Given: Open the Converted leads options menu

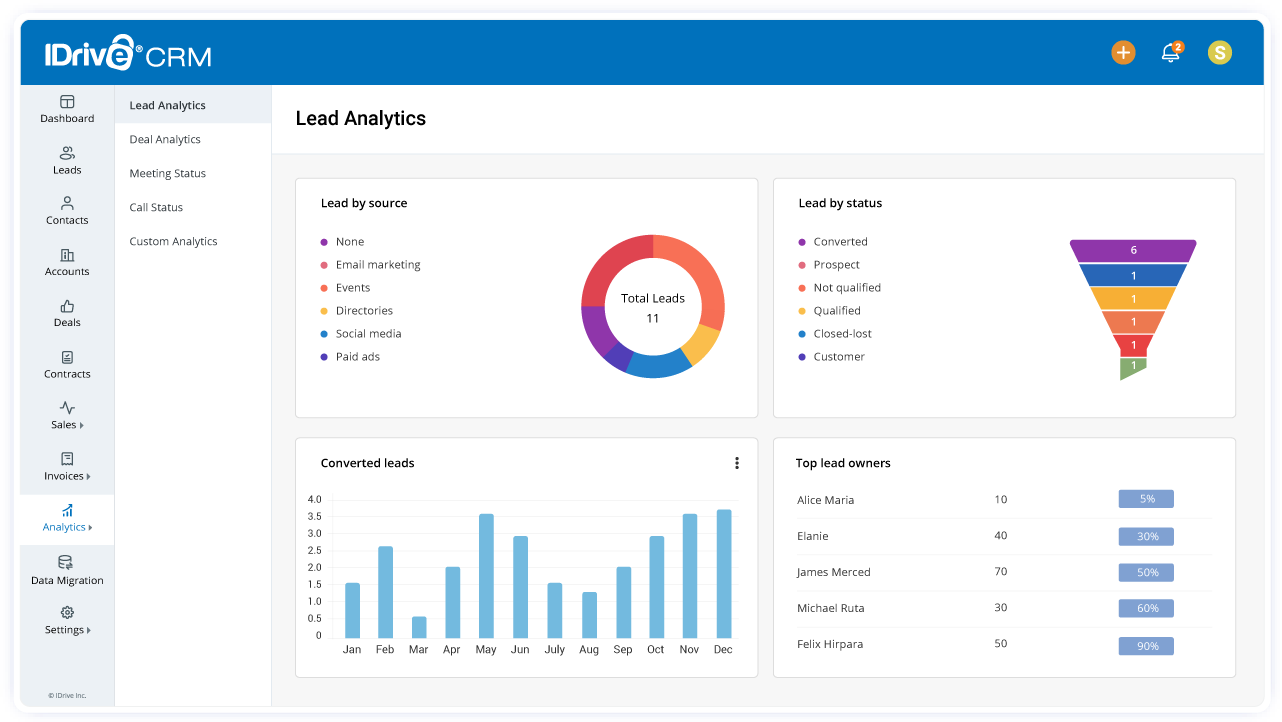Looking at the screenshot, I should (737, 463).
